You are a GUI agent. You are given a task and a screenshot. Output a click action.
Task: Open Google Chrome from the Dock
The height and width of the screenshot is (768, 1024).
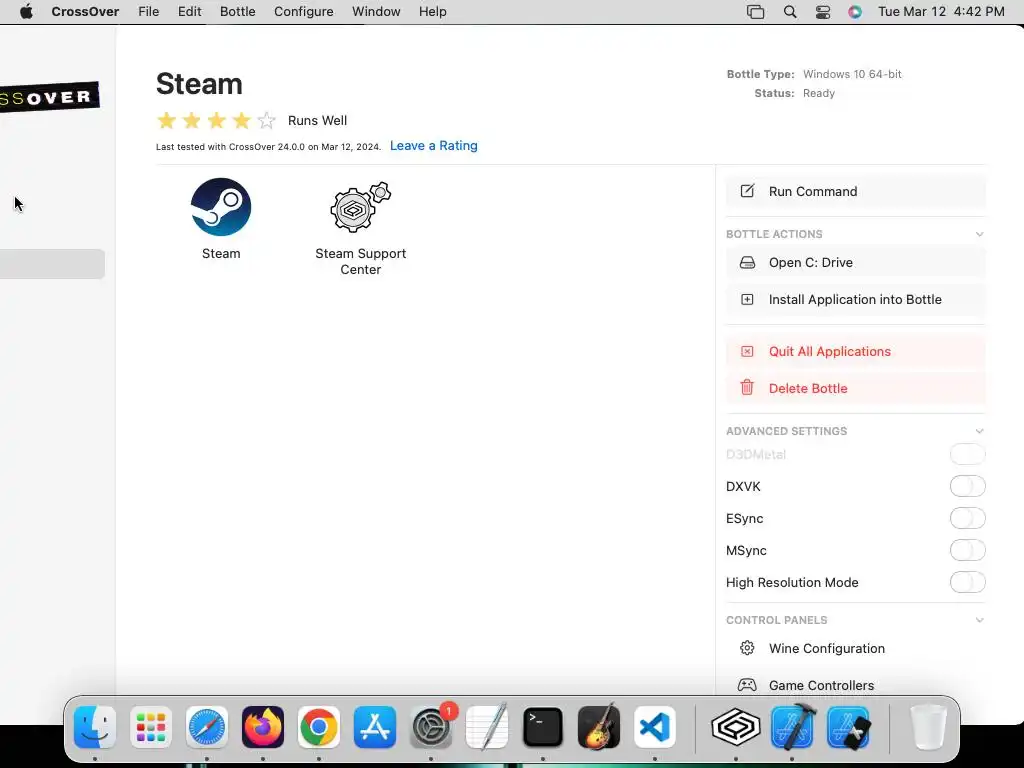pyautogui.click(x=319, y=727)
